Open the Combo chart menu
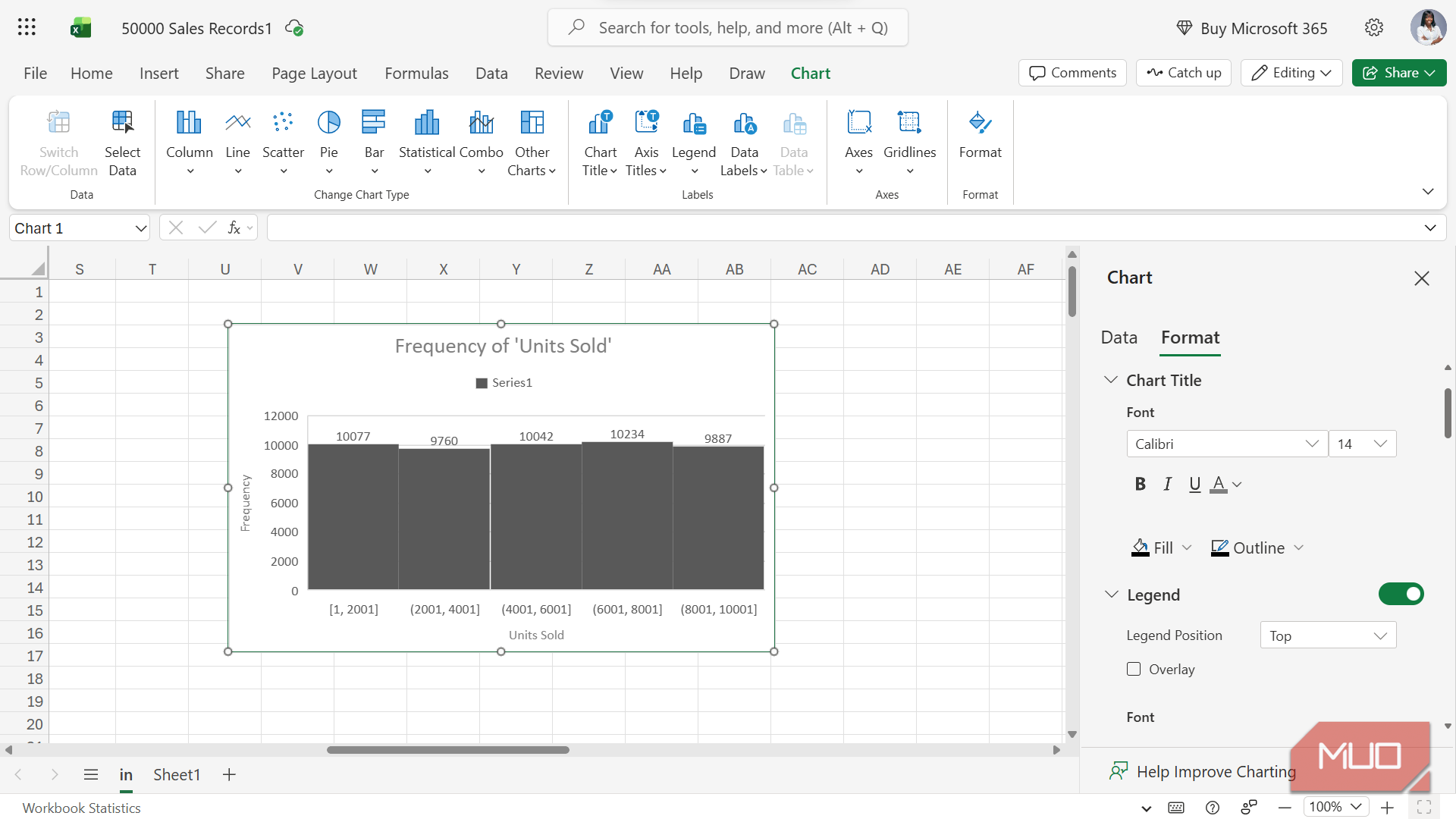The width and height of the screenshot is (1456, 819). pos(481,143)
